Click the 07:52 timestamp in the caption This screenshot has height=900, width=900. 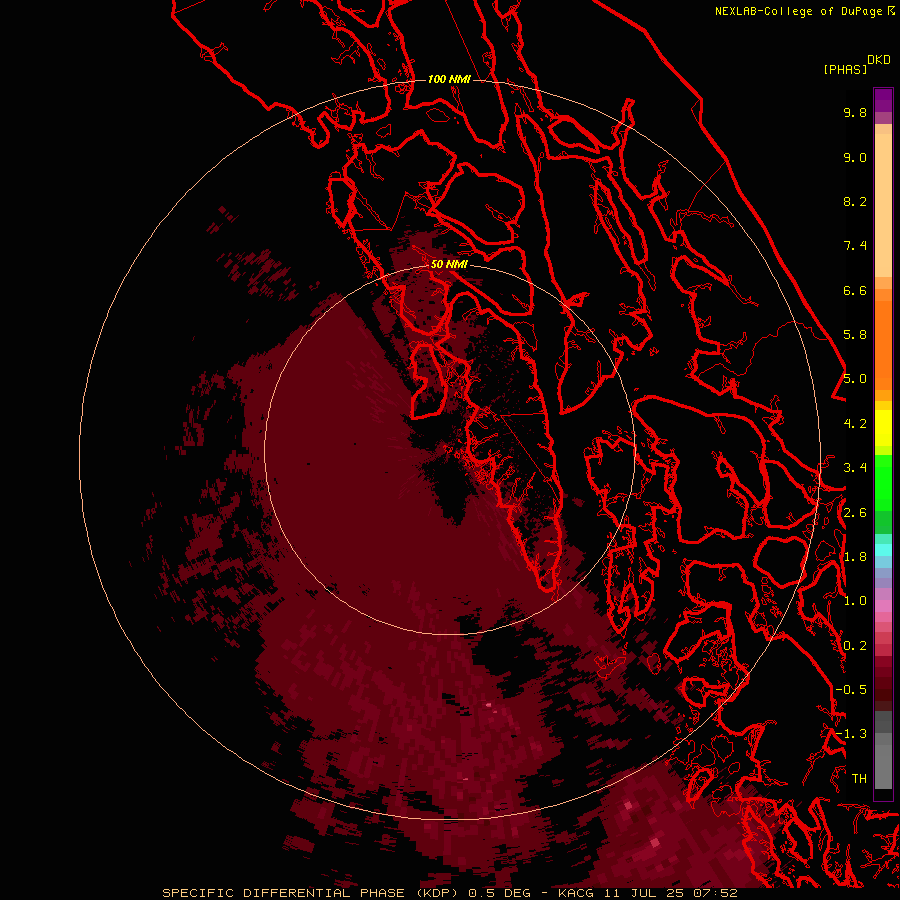click(x=717, y=893)
